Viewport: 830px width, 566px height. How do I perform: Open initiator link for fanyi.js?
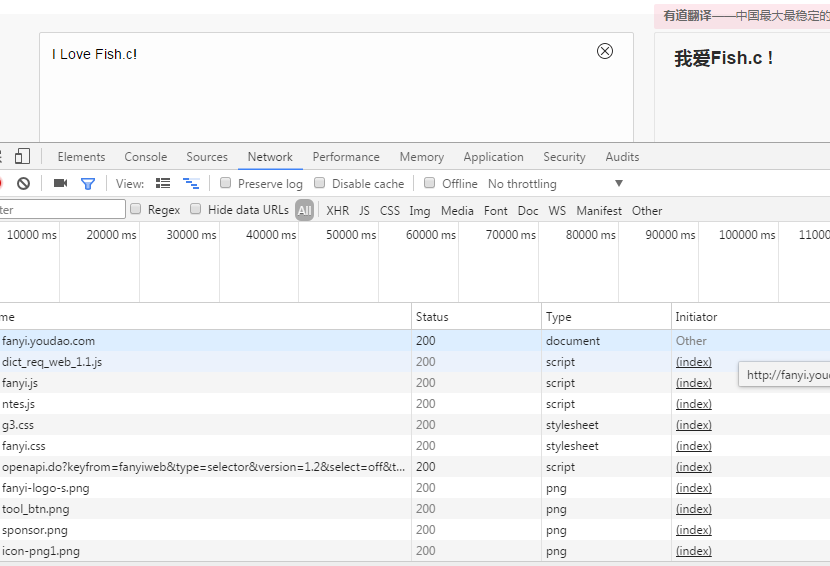pyautogui.click(x=694, y=383)
